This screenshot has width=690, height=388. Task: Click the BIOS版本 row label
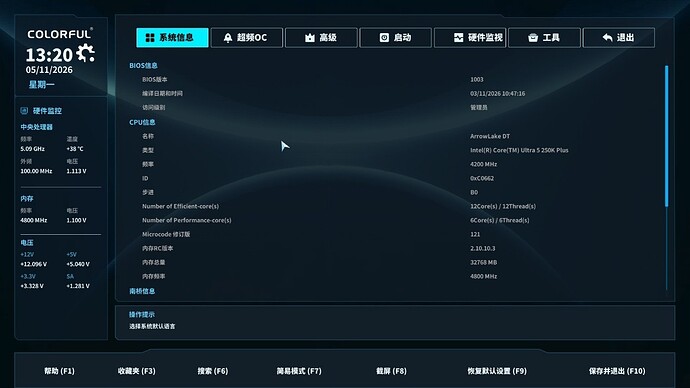tap(154, 80)
